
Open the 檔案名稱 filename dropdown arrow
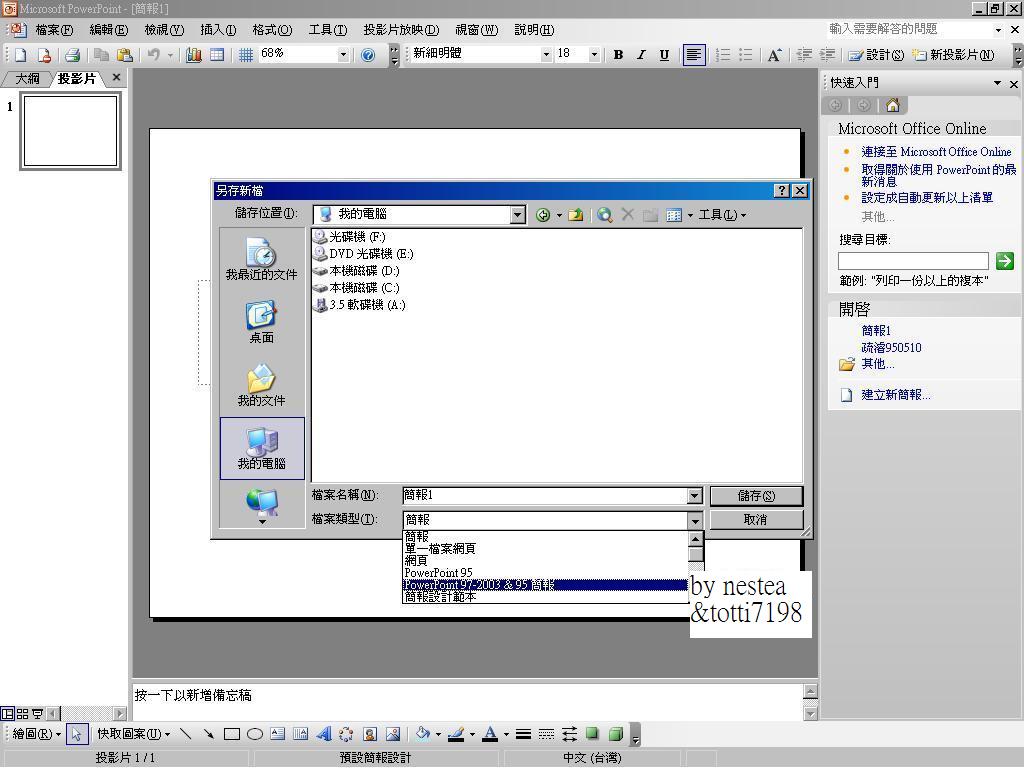[694, 496]
